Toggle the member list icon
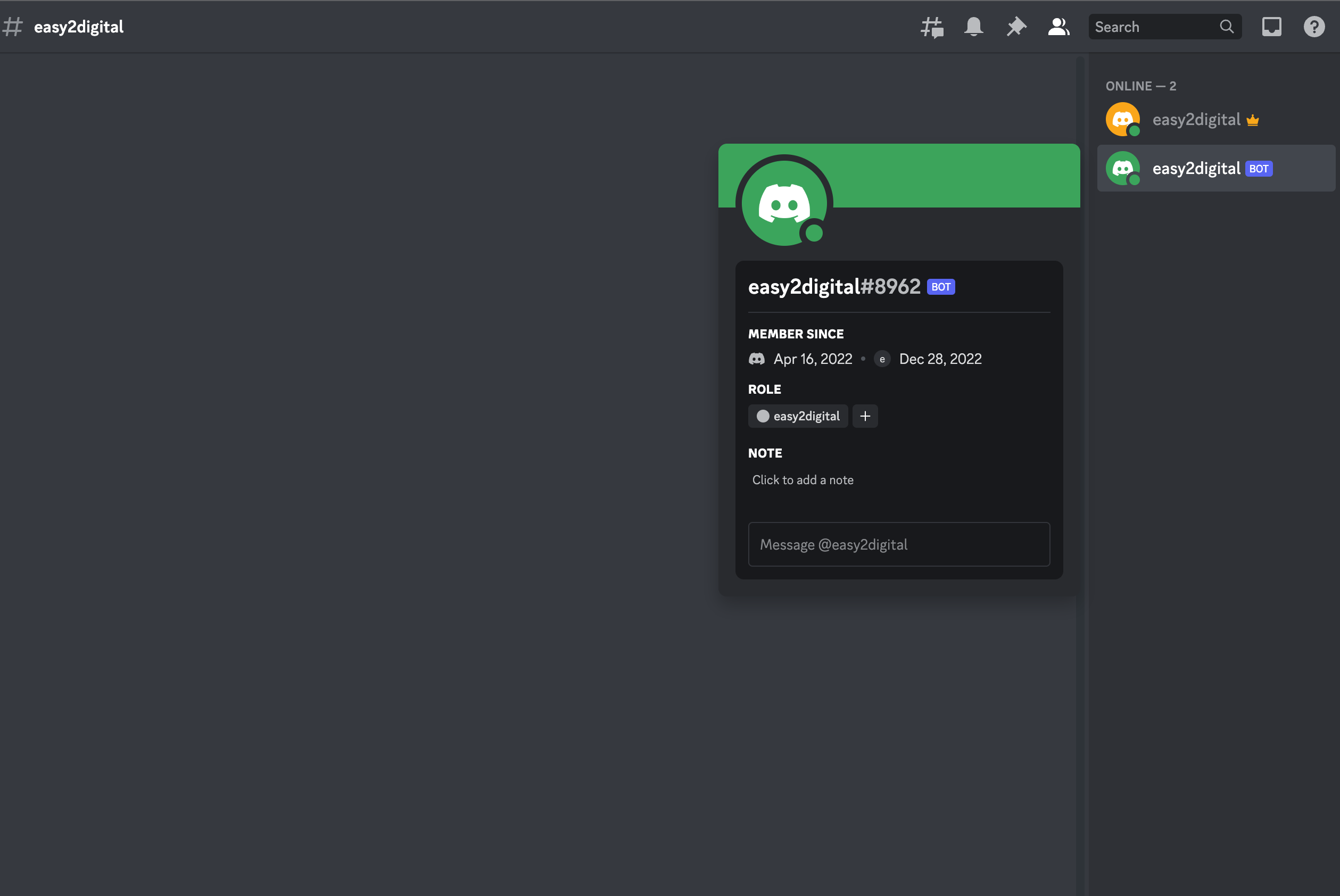 coord(1058,27)
